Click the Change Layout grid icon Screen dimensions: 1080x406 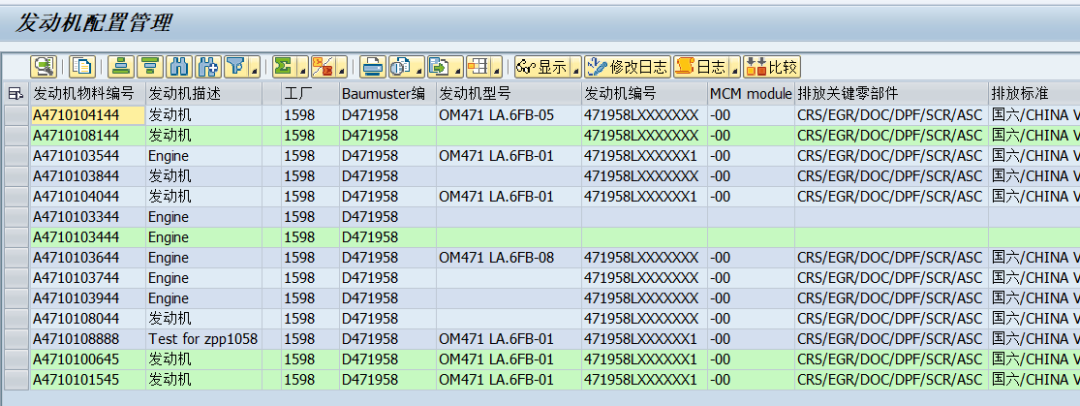pyautogui.click(x=477, y=67)
